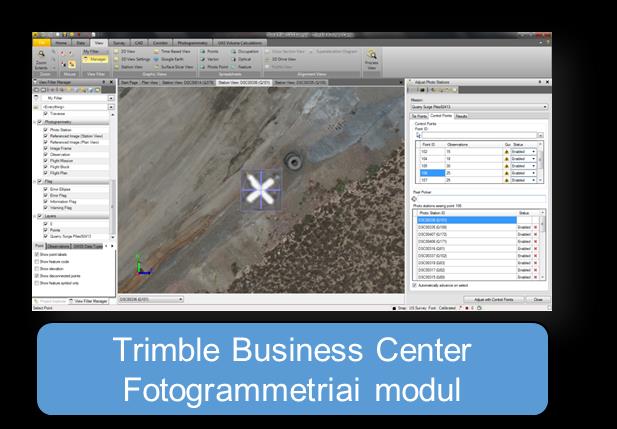The height and width of the screenshot is (429, 617).
Task: Pin the View Filter Manager panel
Action: tap(104, 82)
